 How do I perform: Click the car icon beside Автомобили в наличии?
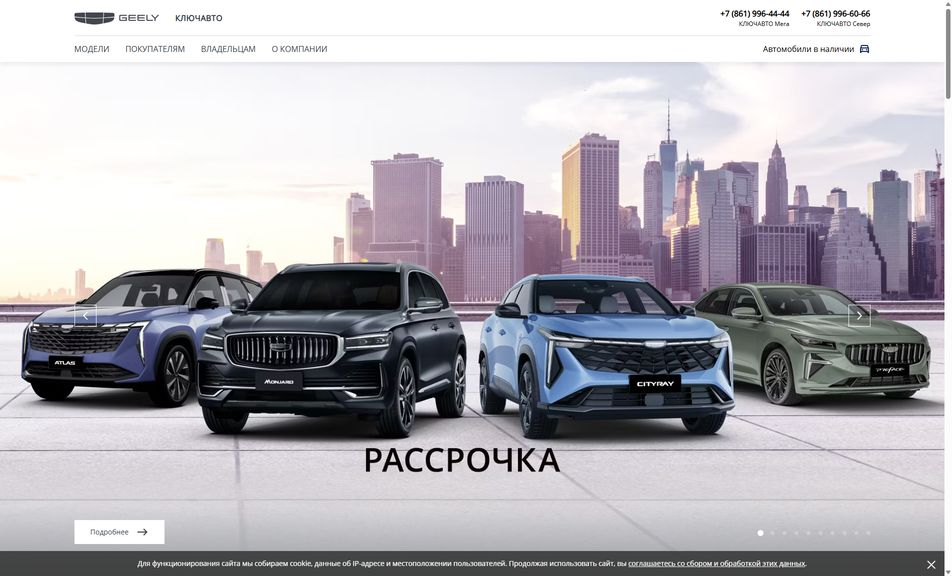point(865,49)
